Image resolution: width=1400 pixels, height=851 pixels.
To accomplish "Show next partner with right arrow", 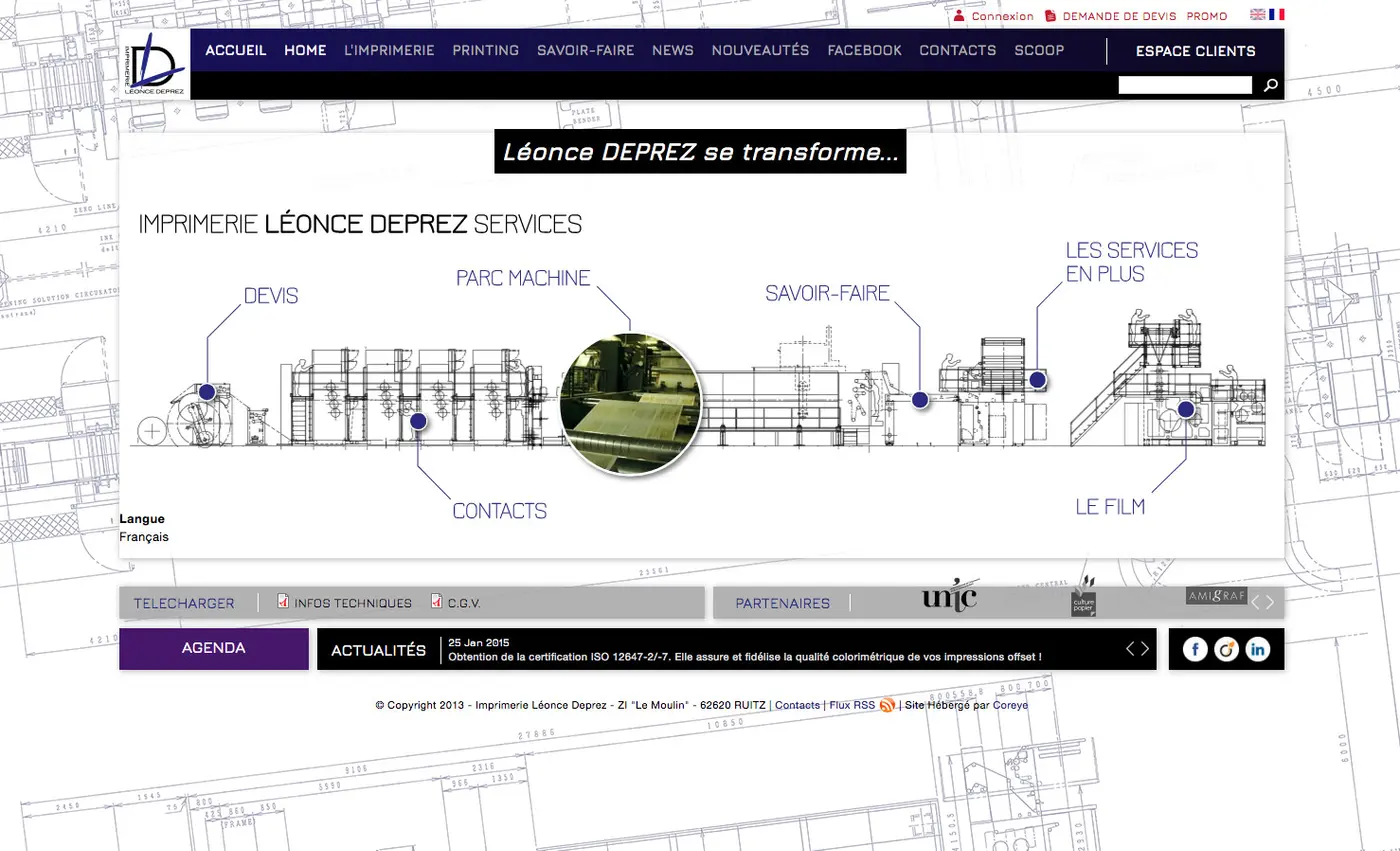I will click(x=1271, y=602).
